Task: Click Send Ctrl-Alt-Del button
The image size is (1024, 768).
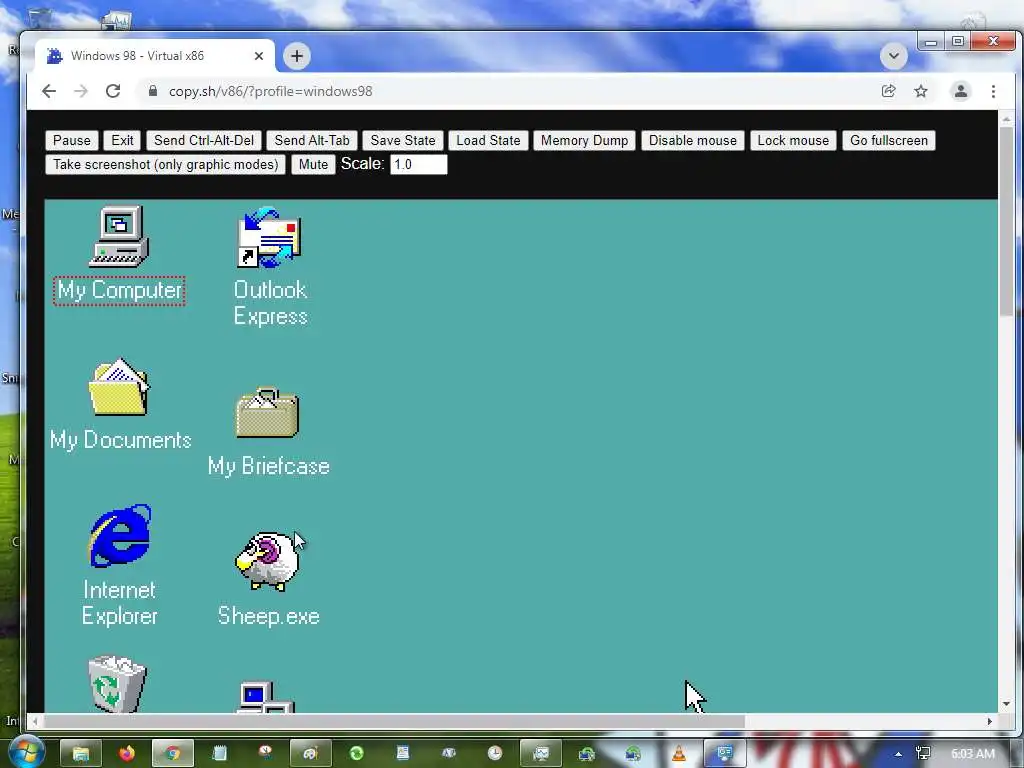Action: (204, 140)
